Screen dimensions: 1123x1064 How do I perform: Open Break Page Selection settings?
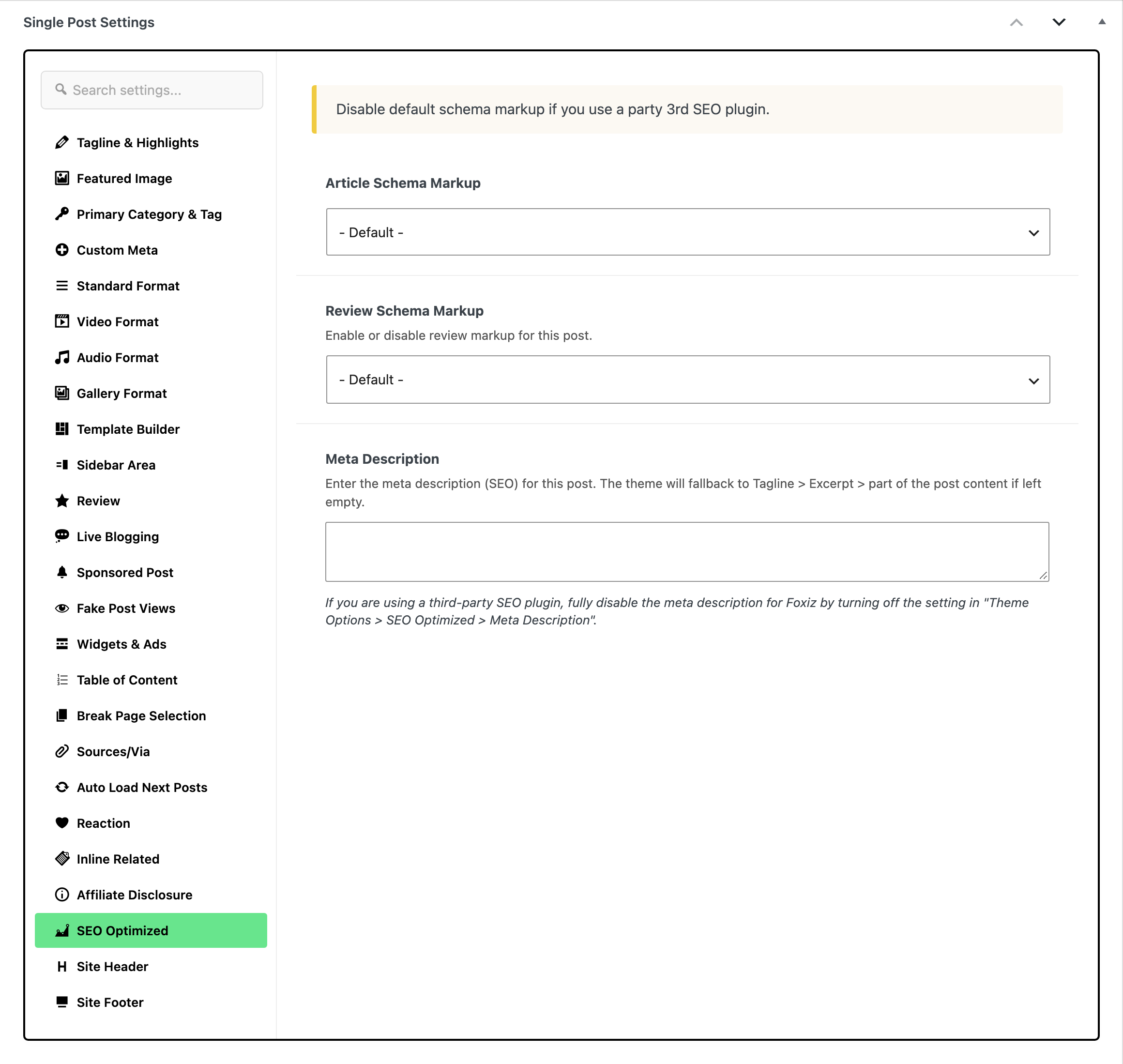[x=151, y=716]
